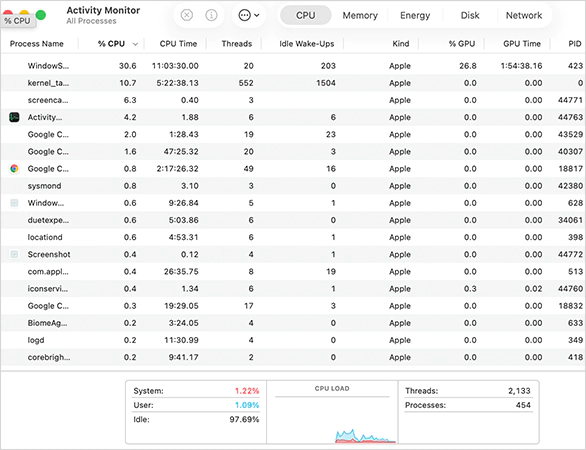Click the 1504 idle wake-ups value
The height and width of the screenshot is (450, 586).
(x=326, y=83)
